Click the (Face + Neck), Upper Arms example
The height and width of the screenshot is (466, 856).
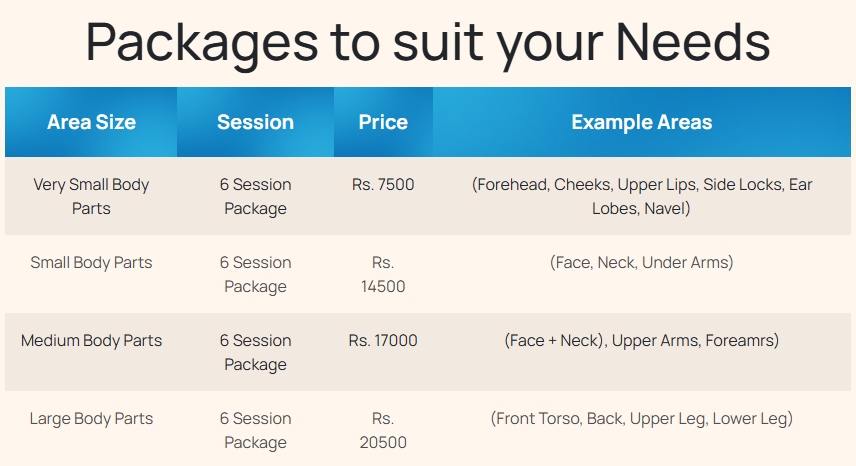click(641, 341)
